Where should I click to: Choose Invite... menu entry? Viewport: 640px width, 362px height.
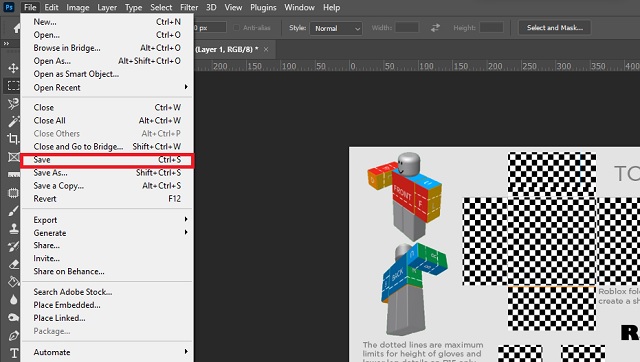click(x=107, y=258)
